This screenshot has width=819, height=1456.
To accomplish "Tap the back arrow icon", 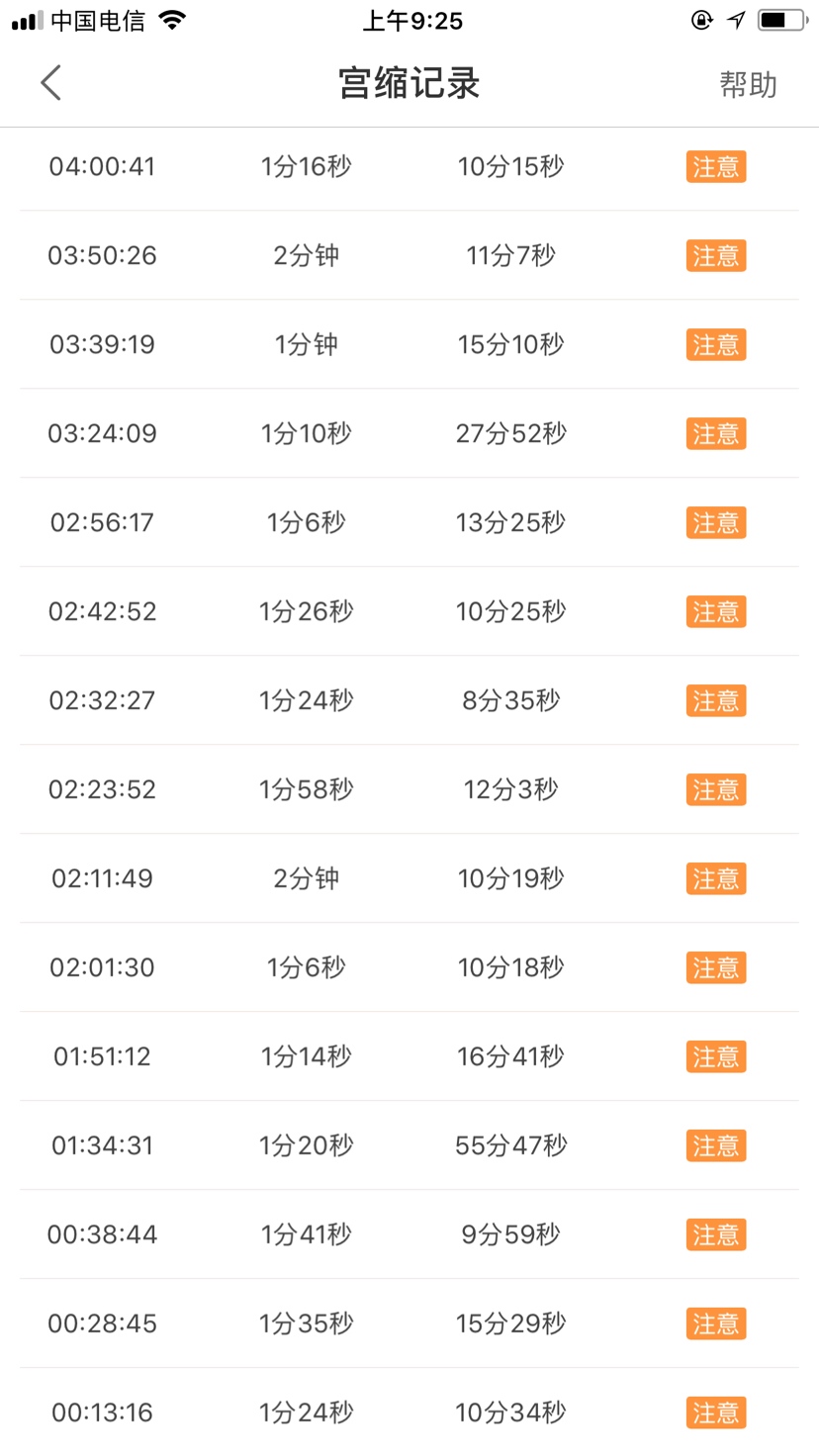I will tap(51, 83).
